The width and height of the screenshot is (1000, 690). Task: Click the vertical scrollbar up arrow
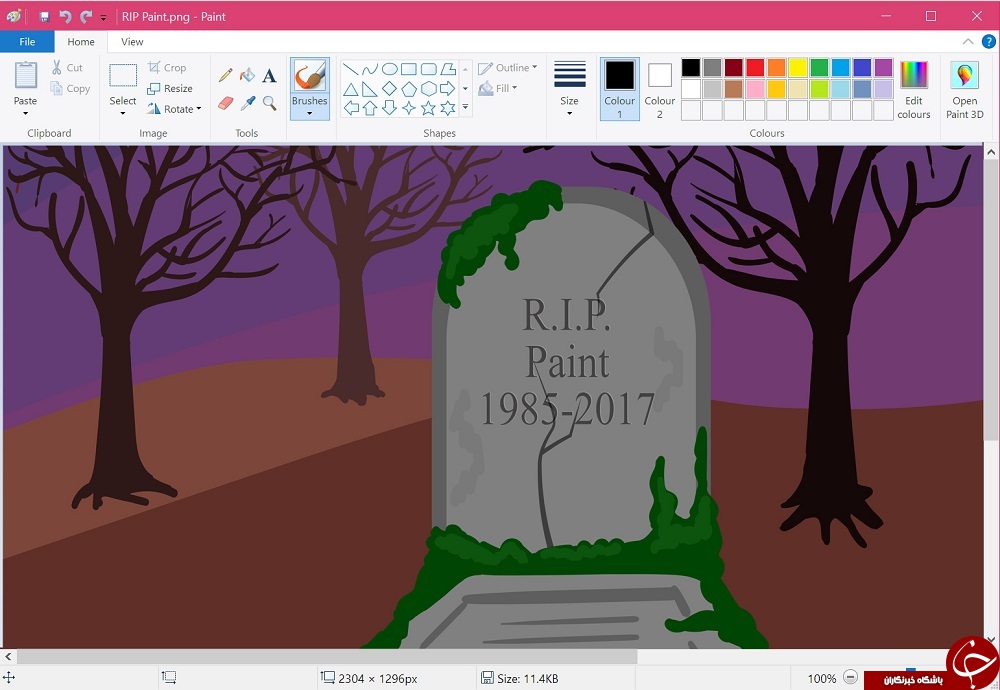[x=991, y=152]
